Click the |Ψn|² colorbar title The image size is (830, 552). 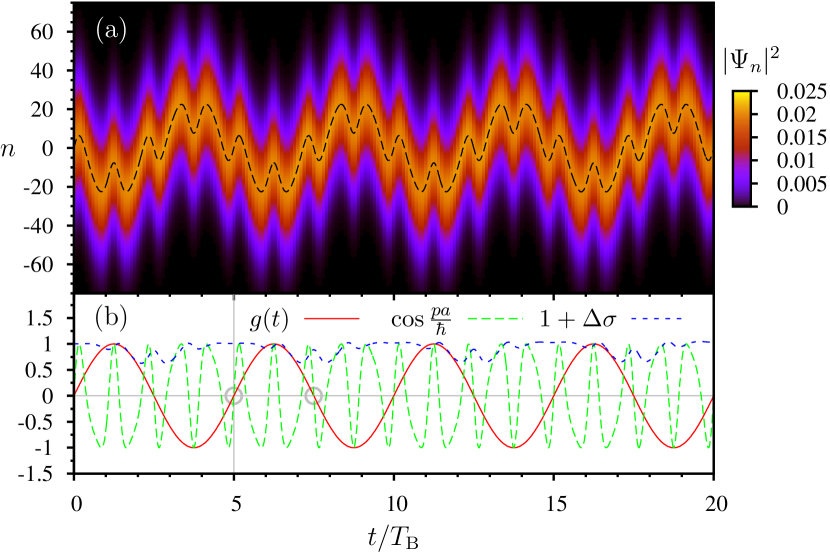[751, 61]
